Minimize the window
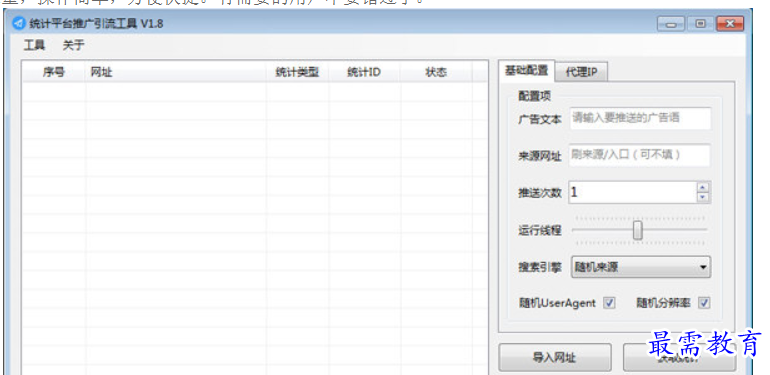This screenshot has height=375, width=770. coord(671,24)
